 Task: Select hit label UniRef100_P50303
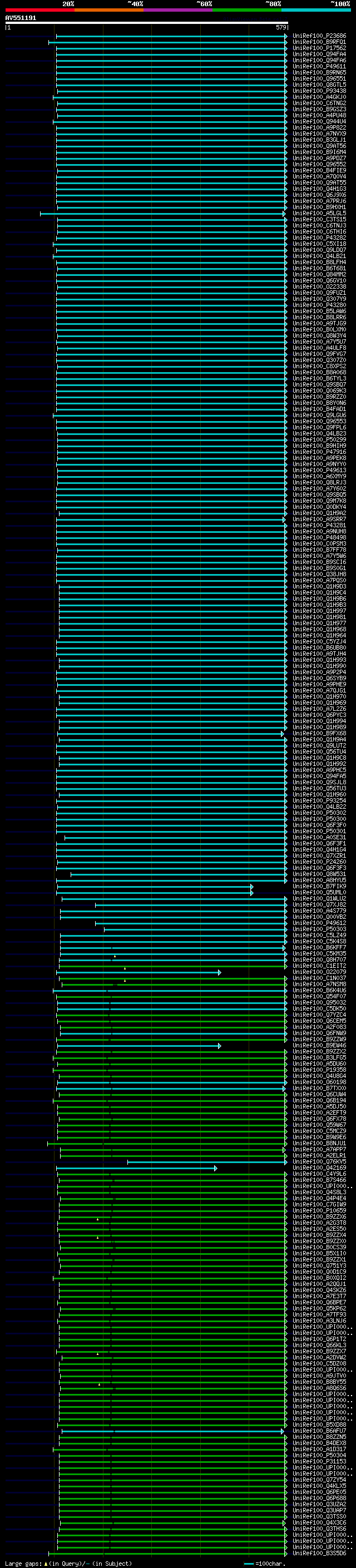pyautogui.click(x=319, y=929)
